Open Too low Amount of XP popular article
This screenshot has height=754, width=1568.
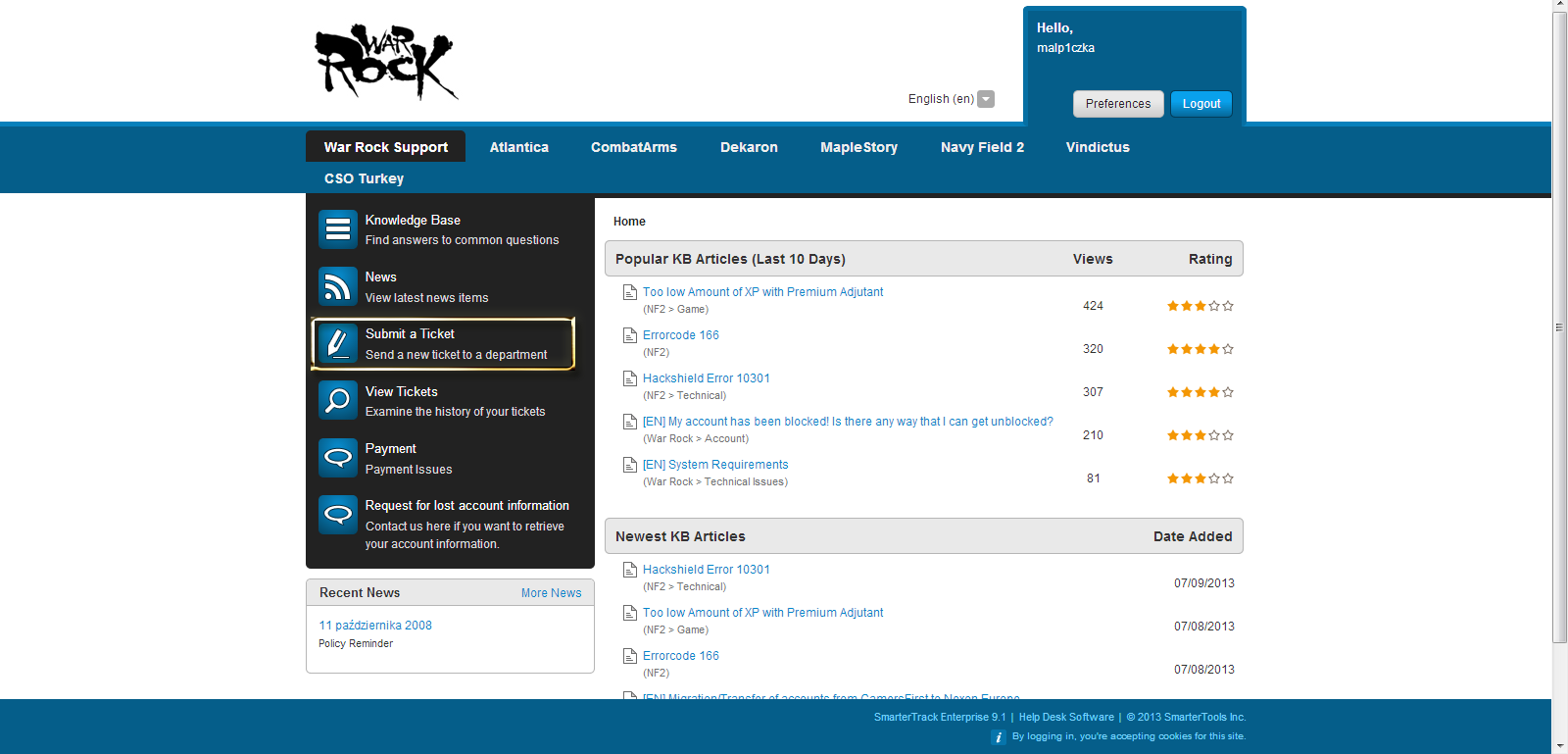click(x=762, y=292)
